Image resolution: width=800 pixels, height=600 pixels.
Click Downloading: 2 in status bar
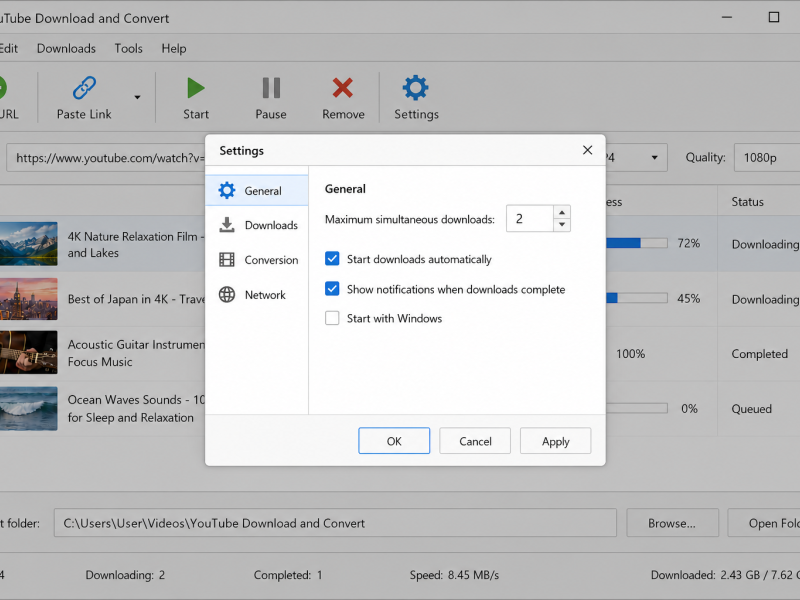125,575
